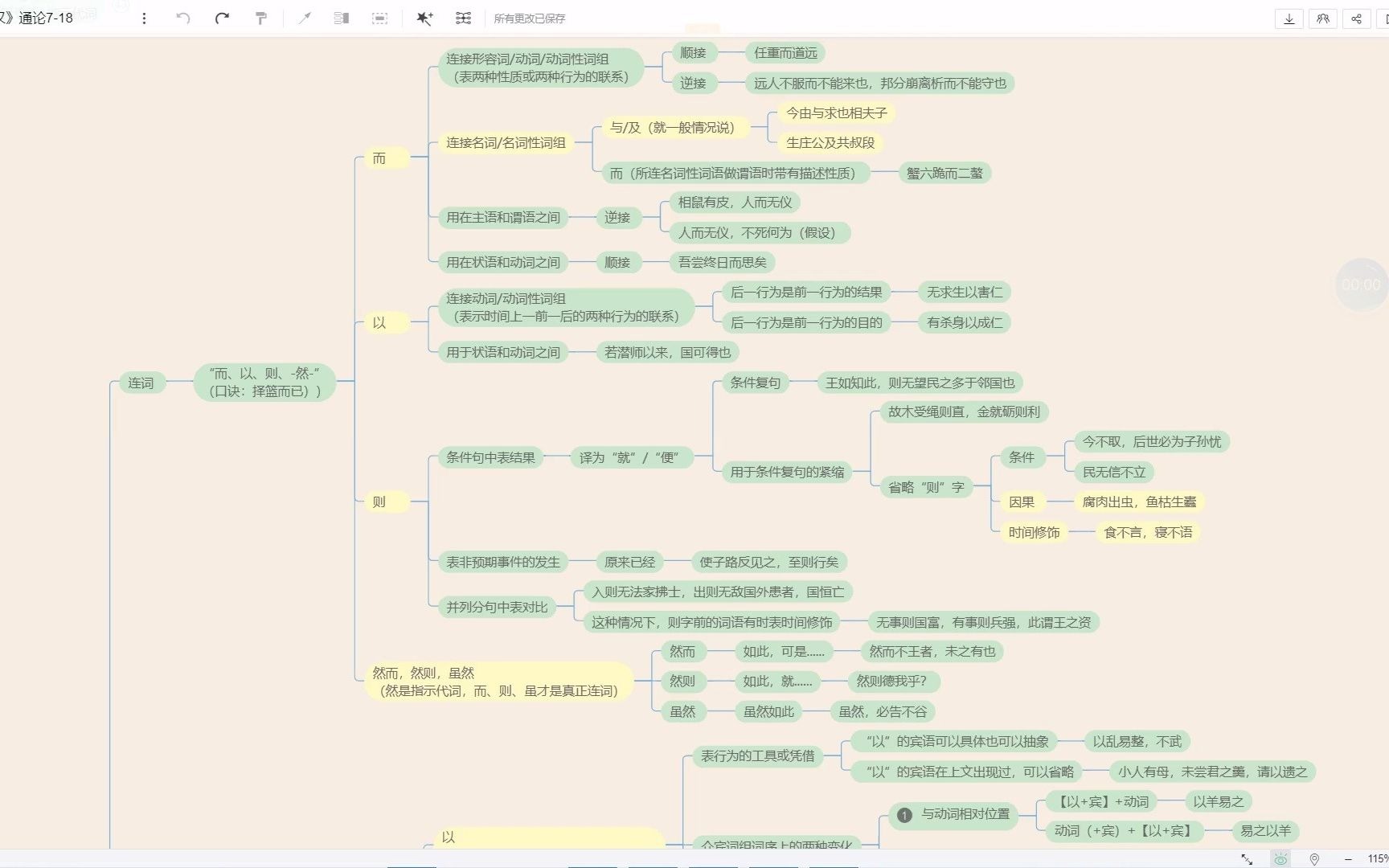Open the three-dot more options menu

click(x=144, y=18)
